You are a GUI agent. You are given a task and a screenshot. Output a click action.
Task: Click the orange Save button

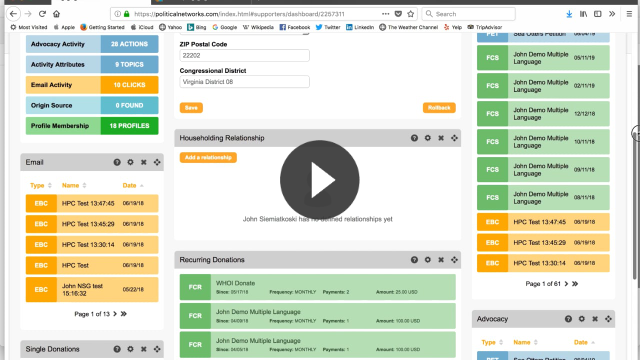191,108
